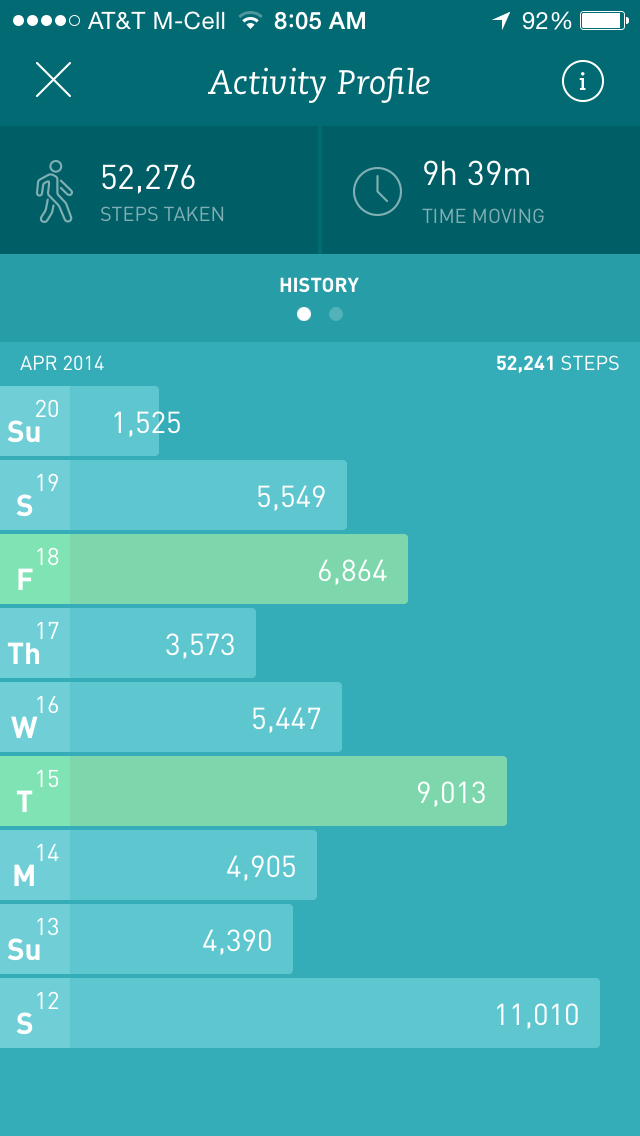Select the Sunday 20 bar with 1,525 steps
The height and width of the screenshot is (1136, 640).
[x=80, y=422]
